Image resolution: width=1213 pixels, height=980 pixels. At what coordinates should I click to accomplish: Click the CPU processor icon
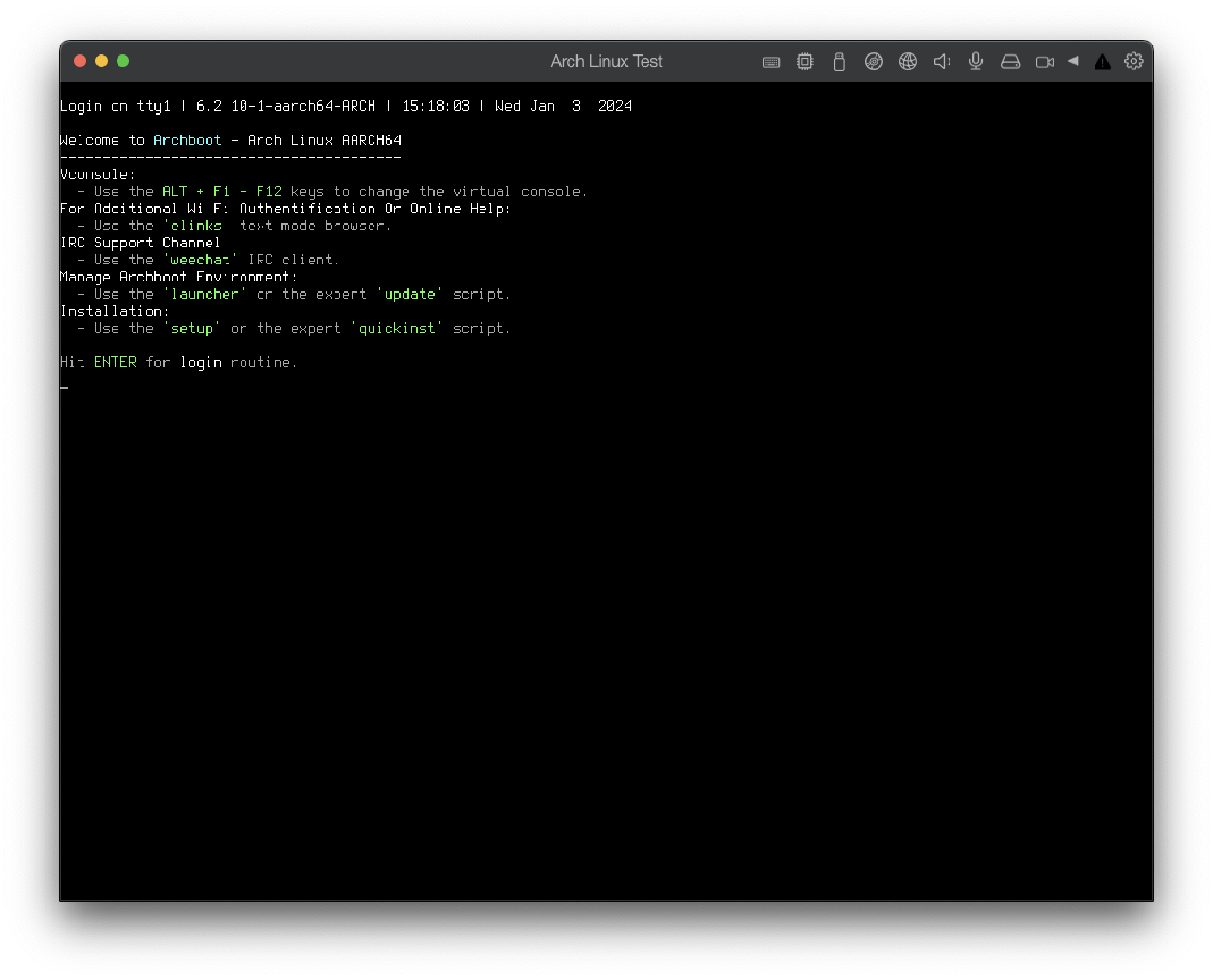tap(805, 61)
